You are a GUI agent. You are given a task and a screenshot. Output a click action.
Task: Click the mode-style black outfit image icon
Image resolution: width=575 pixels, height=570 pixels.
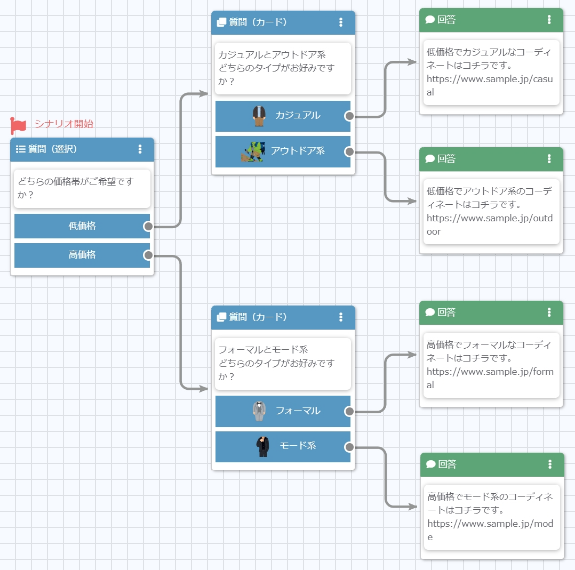(x=263, y=446)
